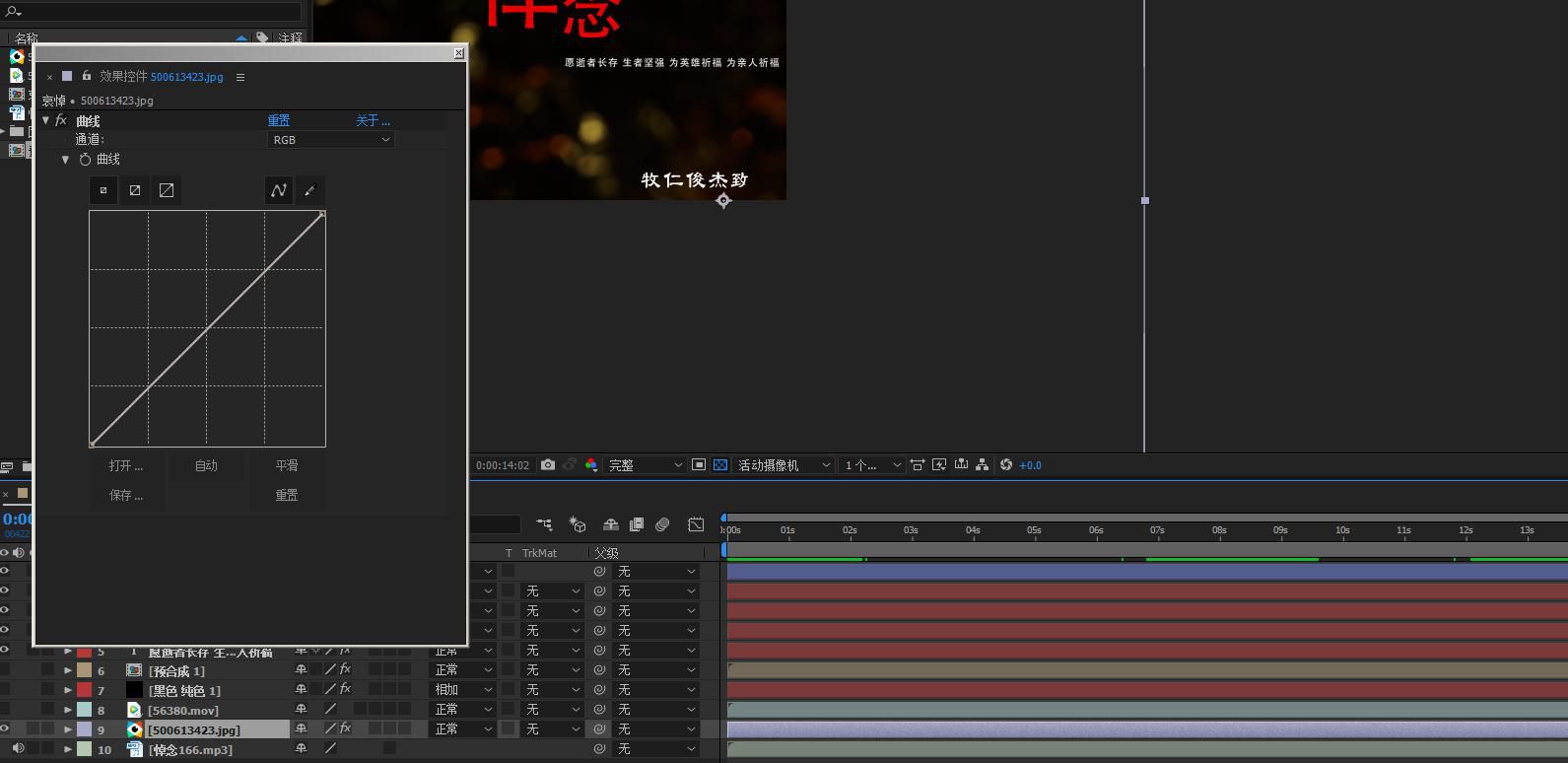Enable motion blur icon in timeline toolbar
This screenshot has height=763, width=1568.
point(662,524)
